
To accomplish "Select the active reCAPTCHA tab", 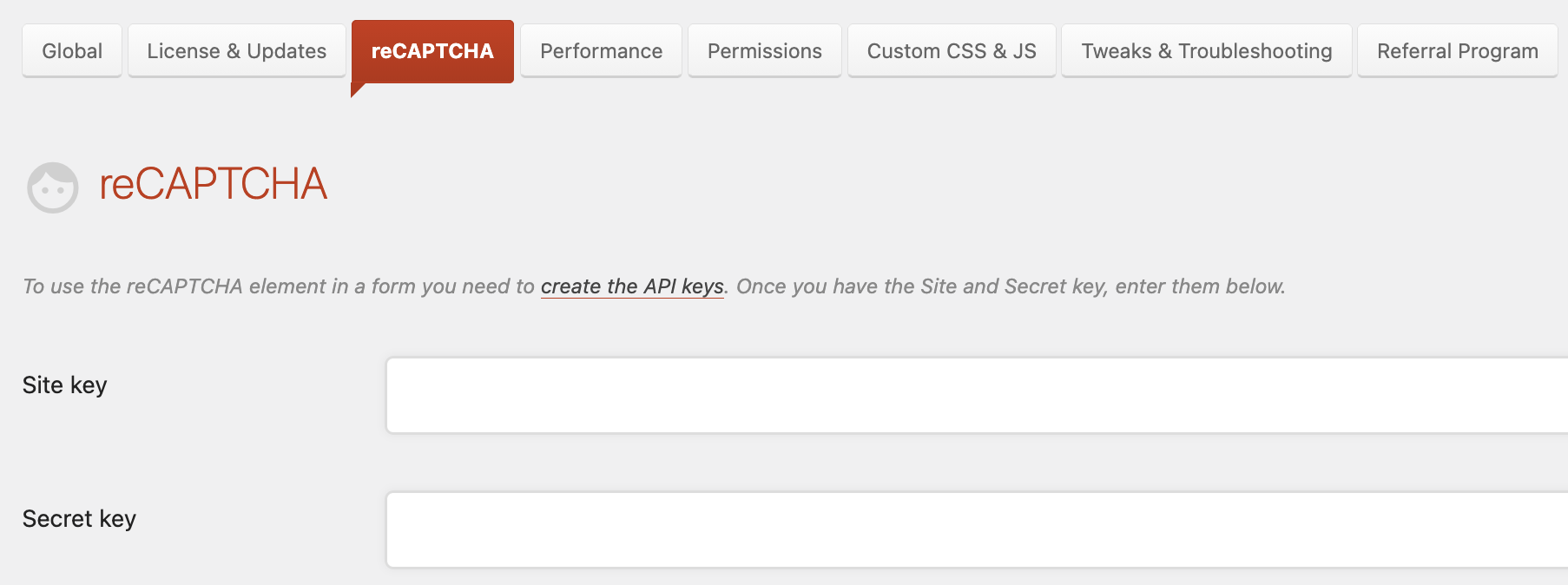I will [x=432, y=51].
